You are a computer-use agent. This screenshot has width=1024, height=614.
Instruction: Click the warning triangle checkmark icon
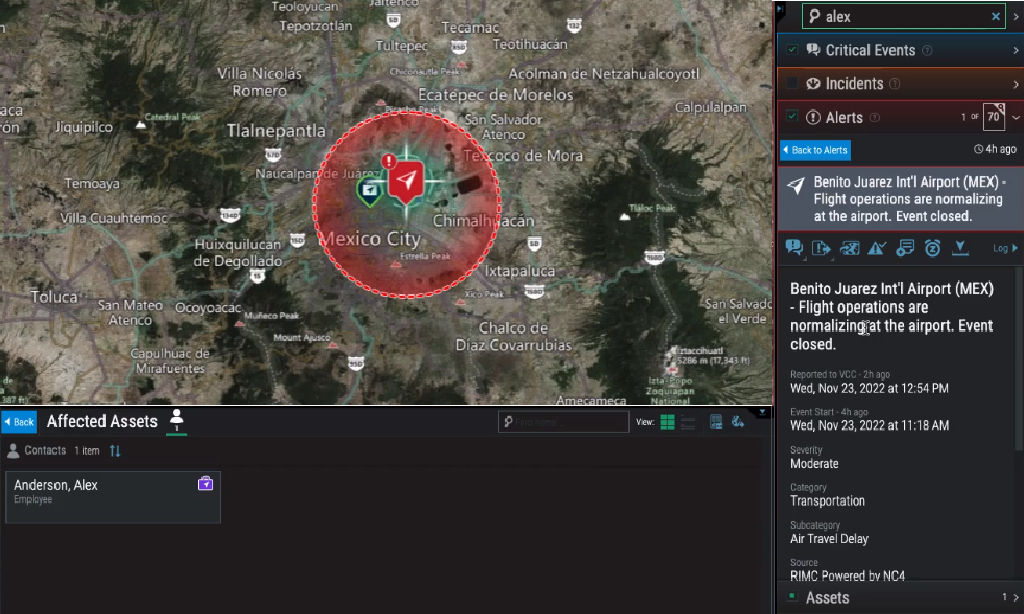pyautogui.click(x=876, y=248)
